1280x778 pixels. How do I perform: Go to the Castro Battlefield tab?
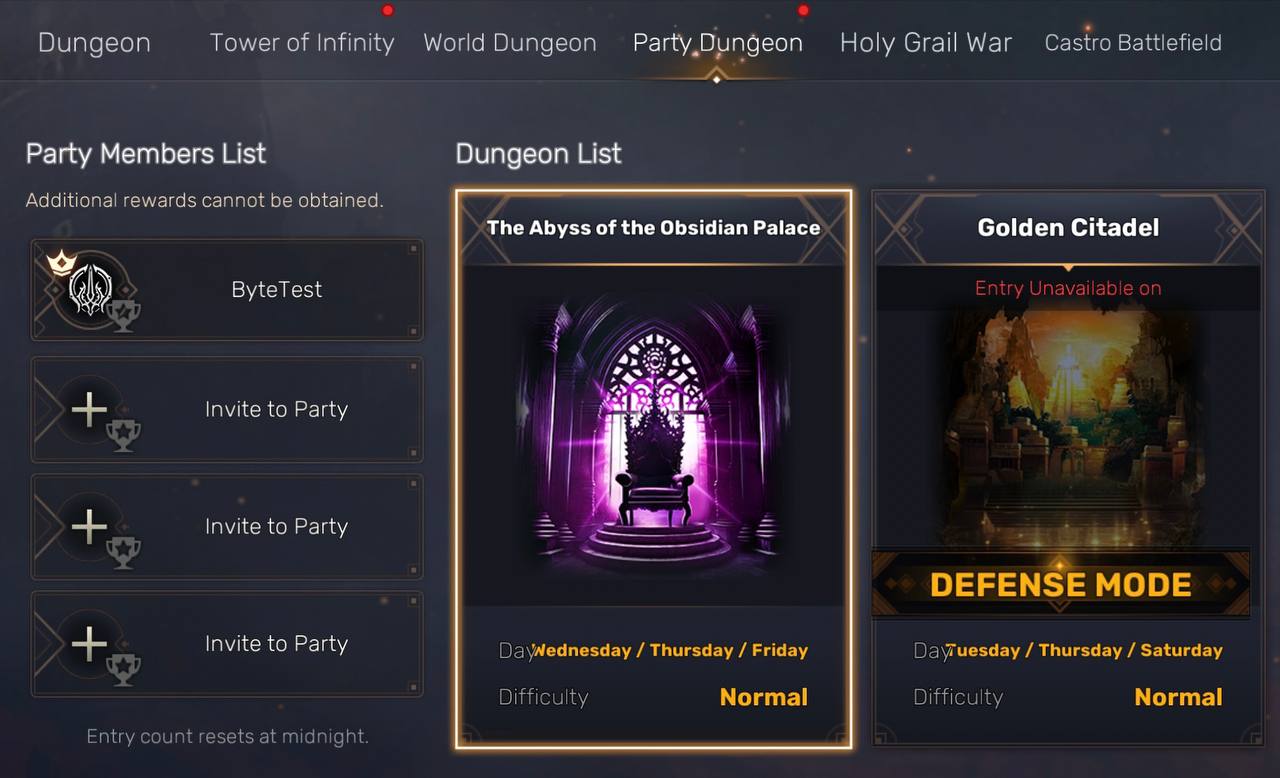coord(1133,43)
